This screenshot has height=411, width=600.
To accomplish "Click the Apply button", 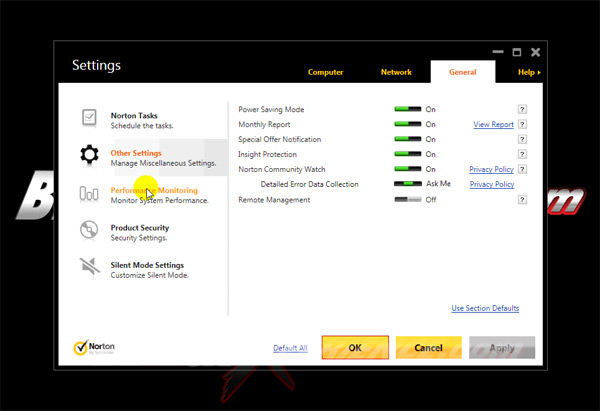I will [502, 347].
